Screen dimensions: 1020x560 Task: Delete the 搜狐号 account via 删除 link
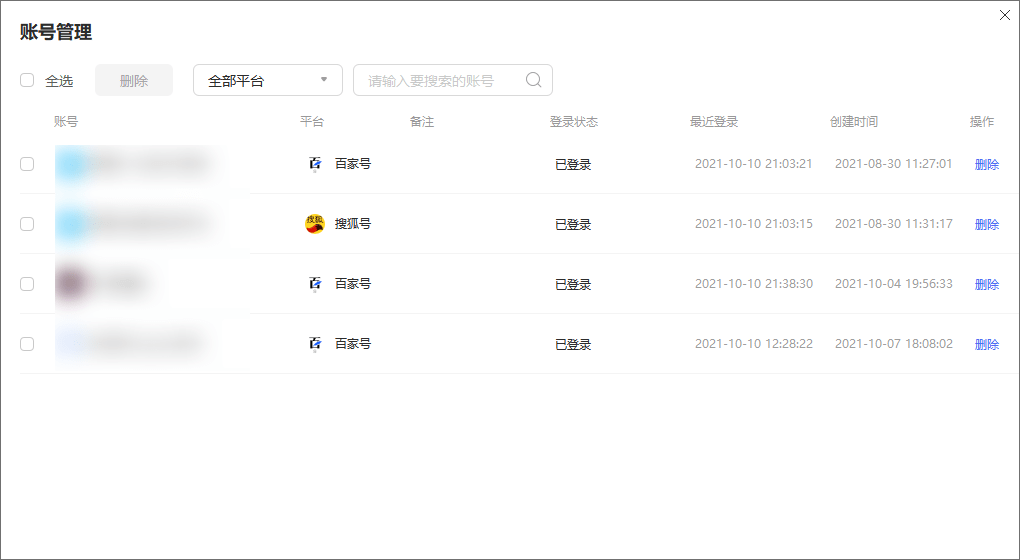pos(987,224)
